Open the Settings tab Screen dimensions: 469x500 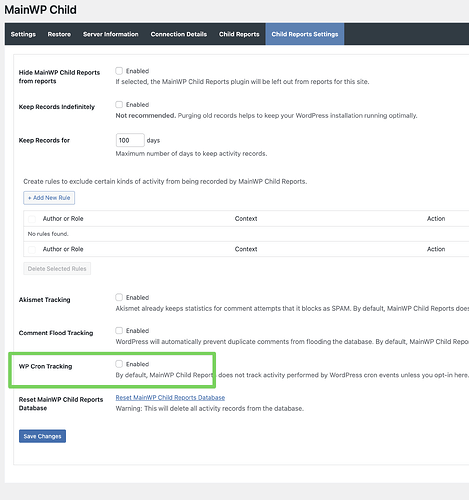click(23, 34)
